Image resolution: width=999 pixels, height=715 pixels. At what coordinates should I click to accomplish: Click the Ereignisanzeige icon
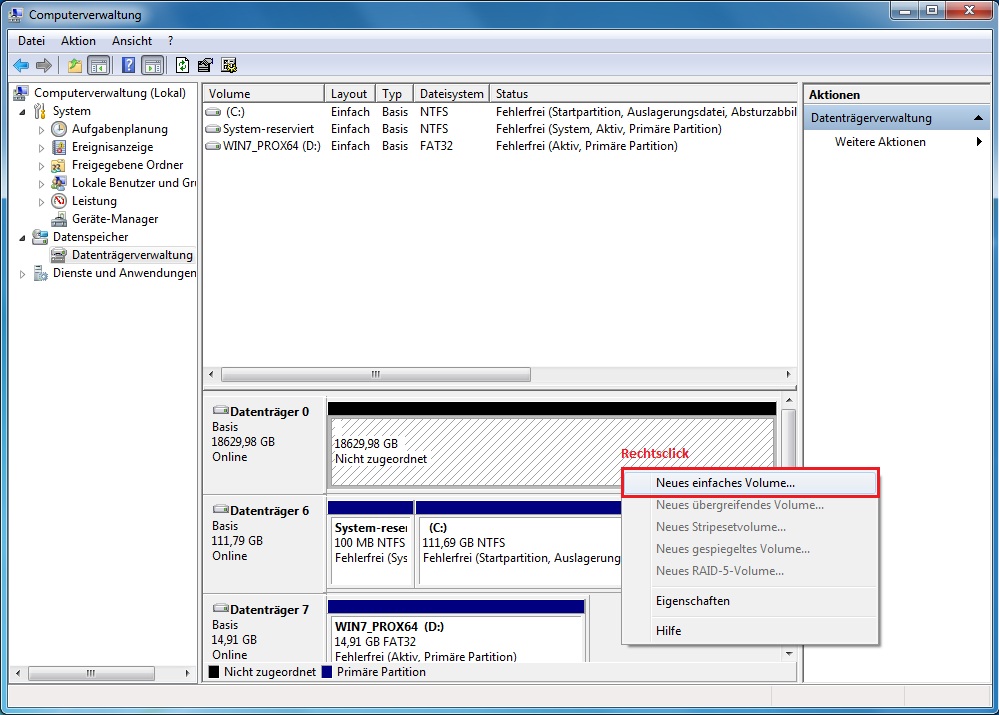tap(59, 147)
